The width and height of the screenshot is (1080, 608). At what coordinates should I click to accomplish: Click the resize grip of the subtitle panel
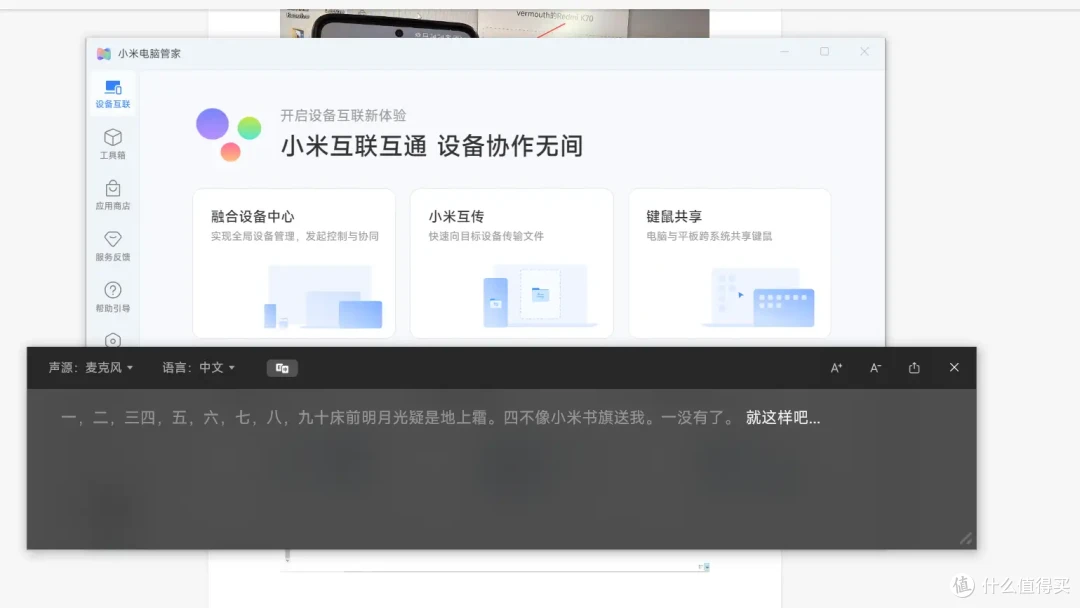(966, 538)
